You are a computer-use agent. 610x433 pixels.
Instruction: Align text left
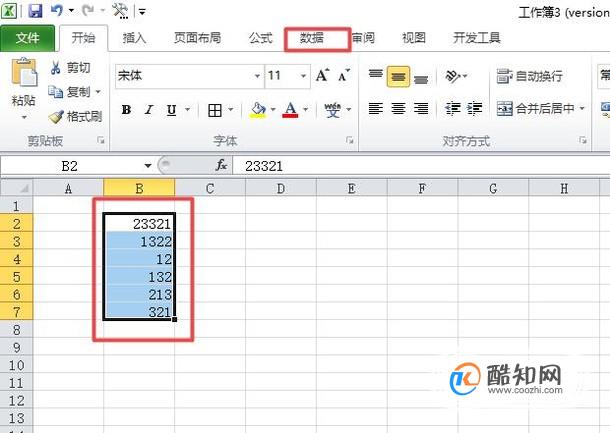pyautogui.click(x=376, y=109)
